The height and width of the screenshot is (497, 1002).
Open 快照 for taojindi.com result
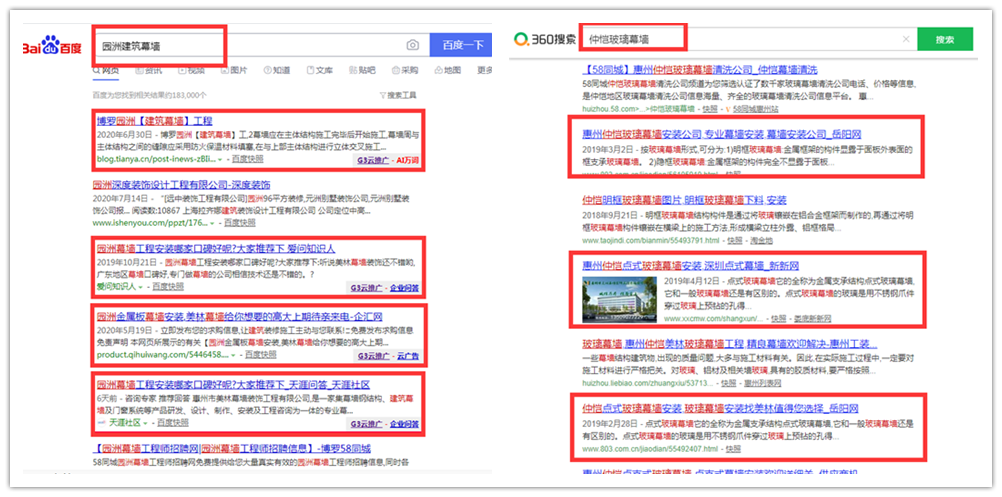[735, 240]
